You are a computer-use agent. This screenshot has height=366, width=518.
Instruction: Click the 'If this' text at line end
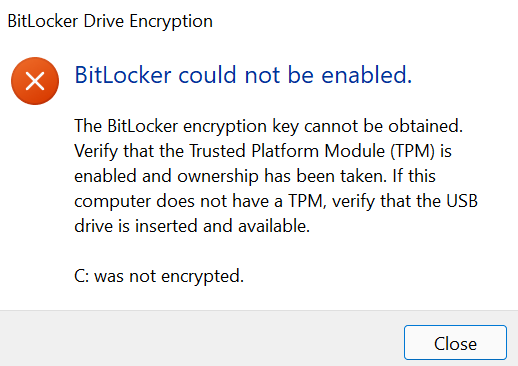click(x=414, y=176)
